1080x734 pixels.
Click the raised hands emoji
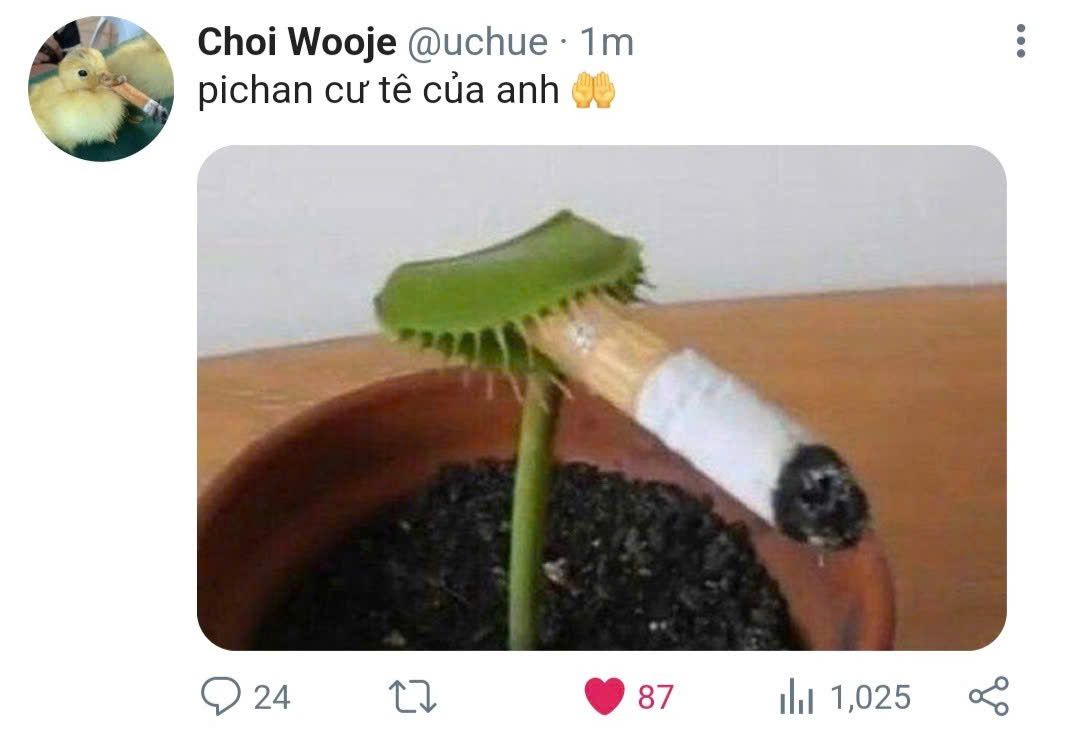[x=593, y=90]
